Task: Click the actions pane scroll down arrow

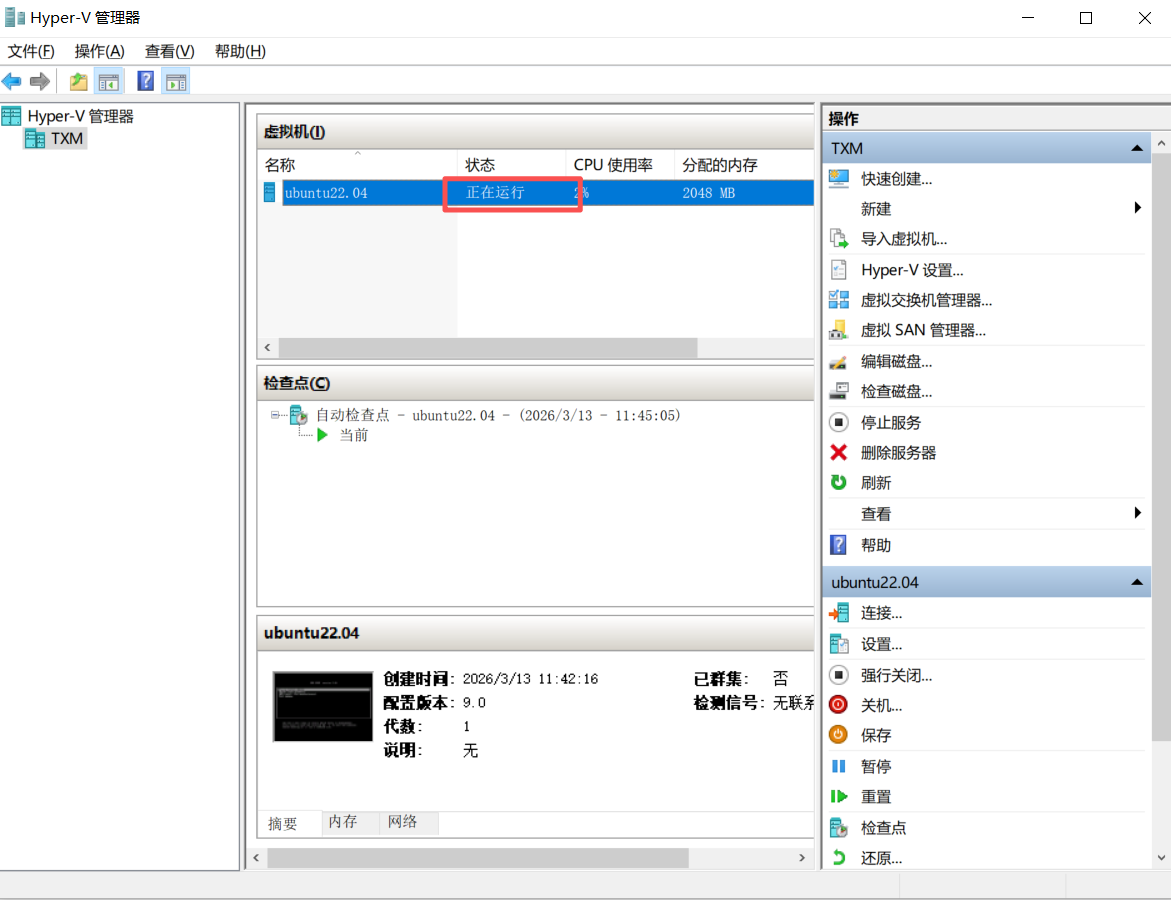Action: 1161,858
